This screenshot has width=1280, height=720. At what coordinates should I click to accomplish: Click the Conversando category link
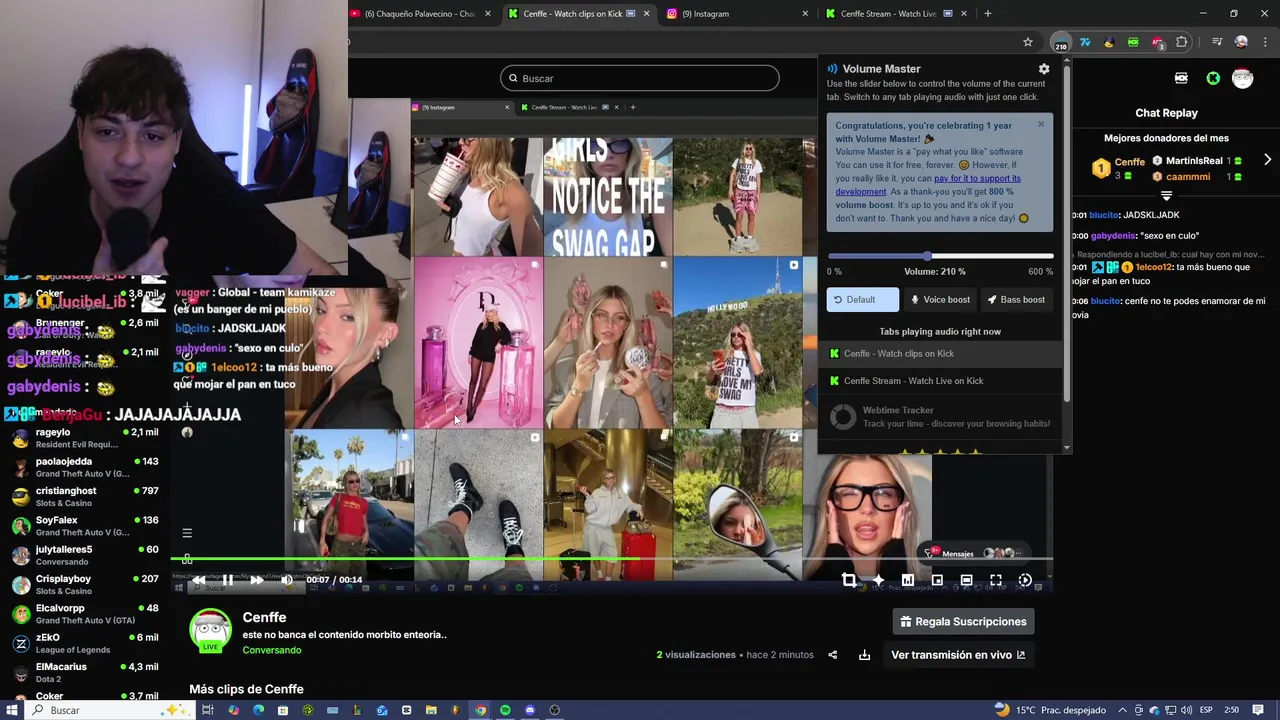coord(272,650)
